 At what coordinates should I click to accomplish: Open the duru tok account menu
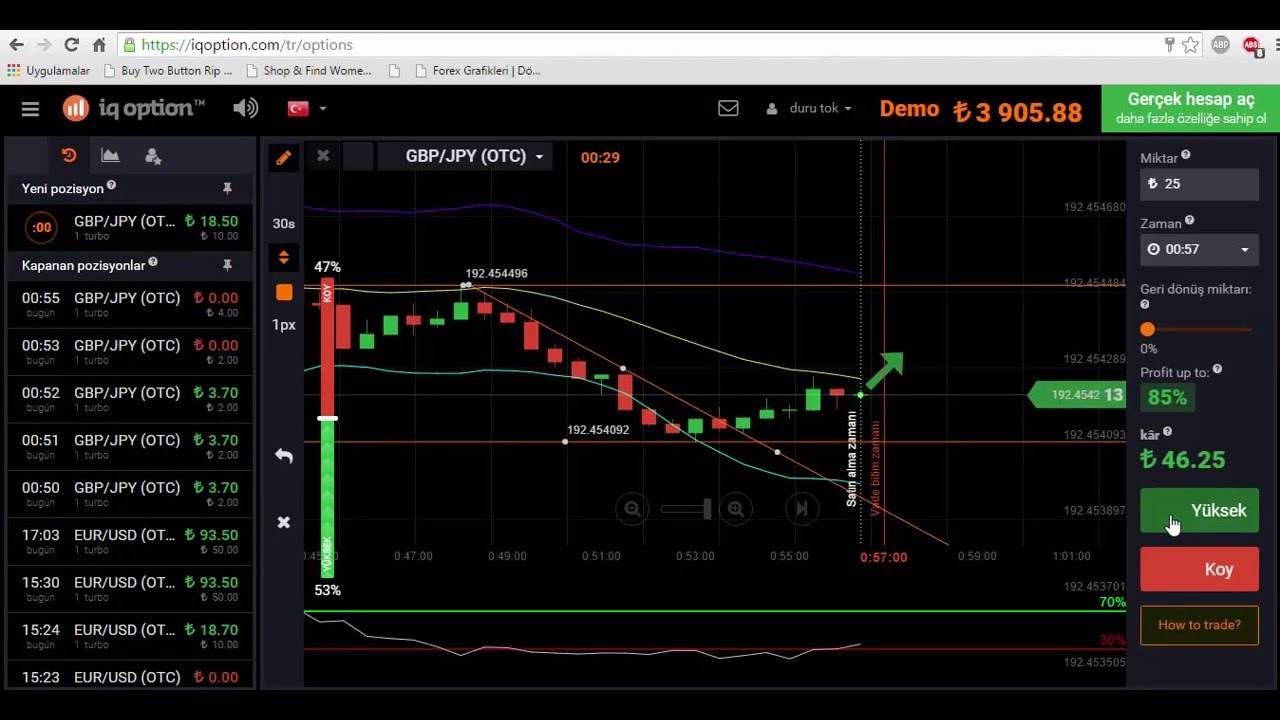tap(808, 108)
